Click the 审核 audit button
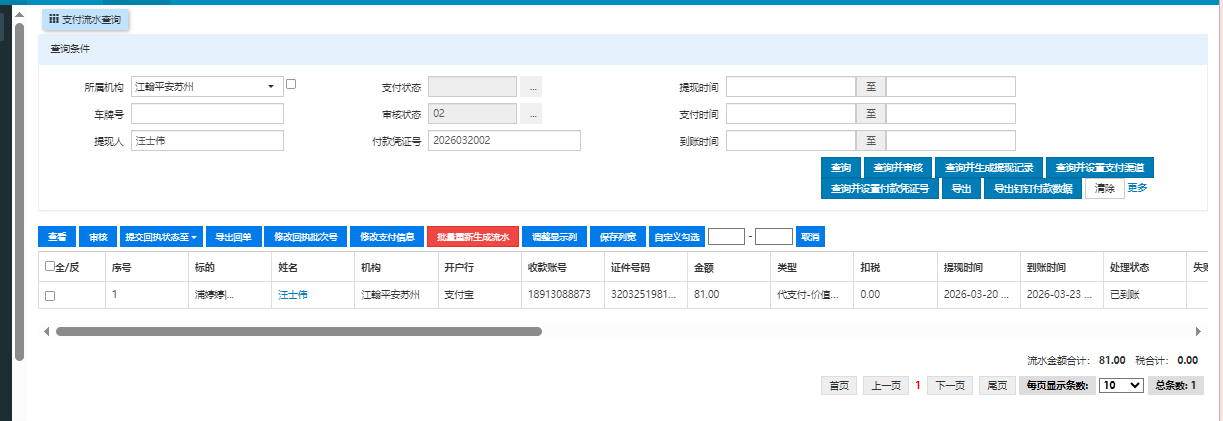Viewport: 1223px width, 421px height. pos(97,237)
